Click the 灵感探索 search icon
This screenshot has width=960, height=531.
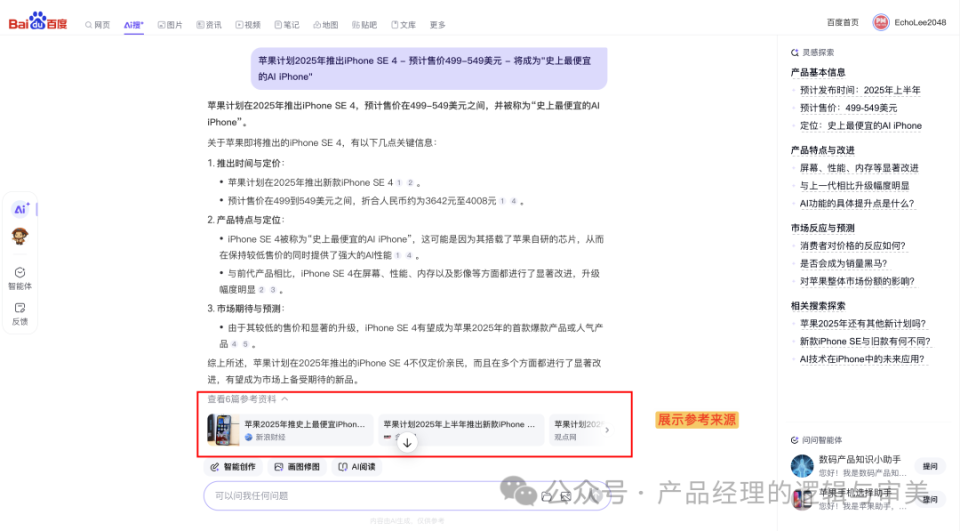pyautogui.click(x=795, y=53)
